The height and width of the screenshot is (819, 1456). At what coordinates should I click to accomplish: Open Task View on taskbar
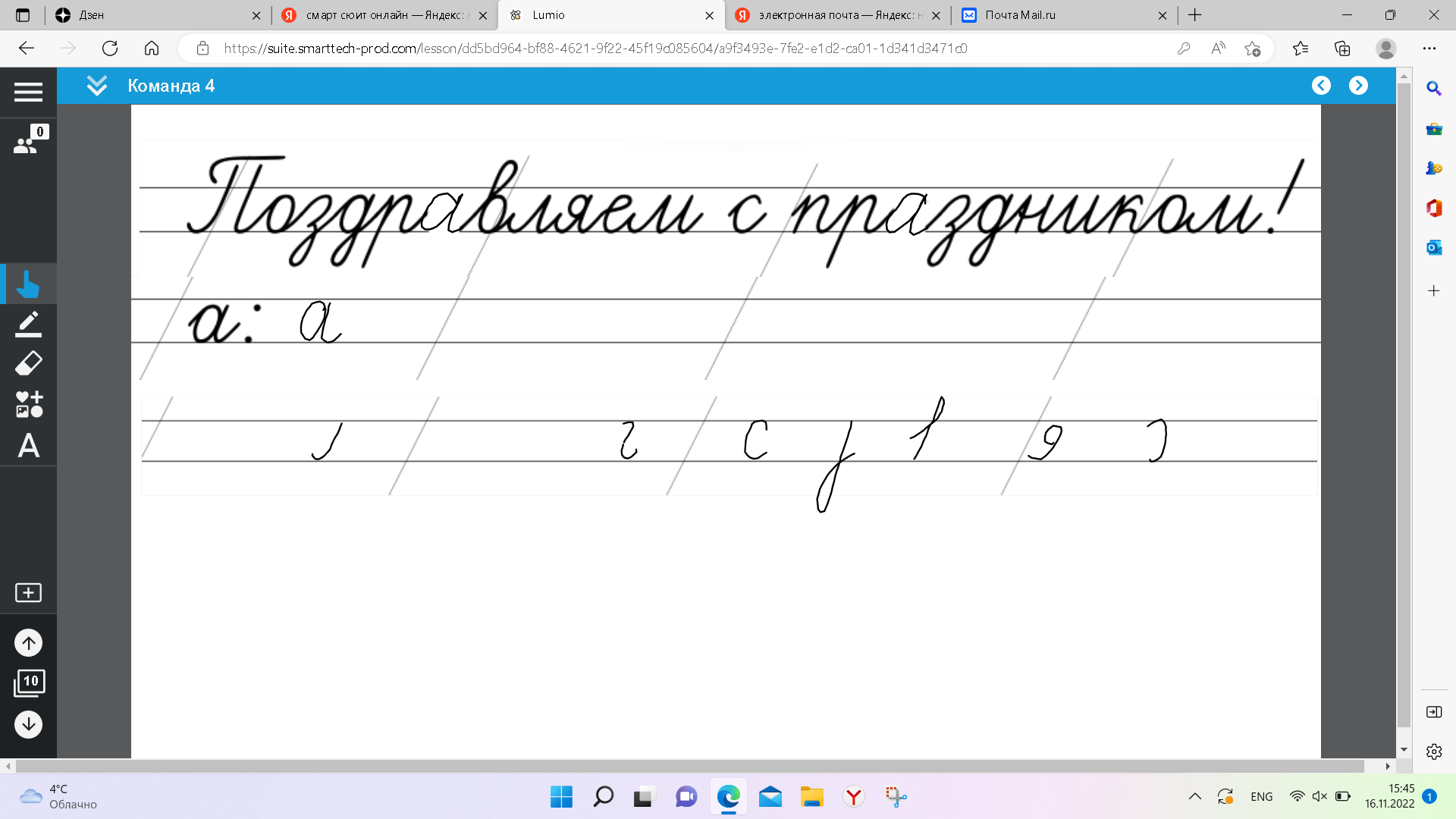pos(644,796)
